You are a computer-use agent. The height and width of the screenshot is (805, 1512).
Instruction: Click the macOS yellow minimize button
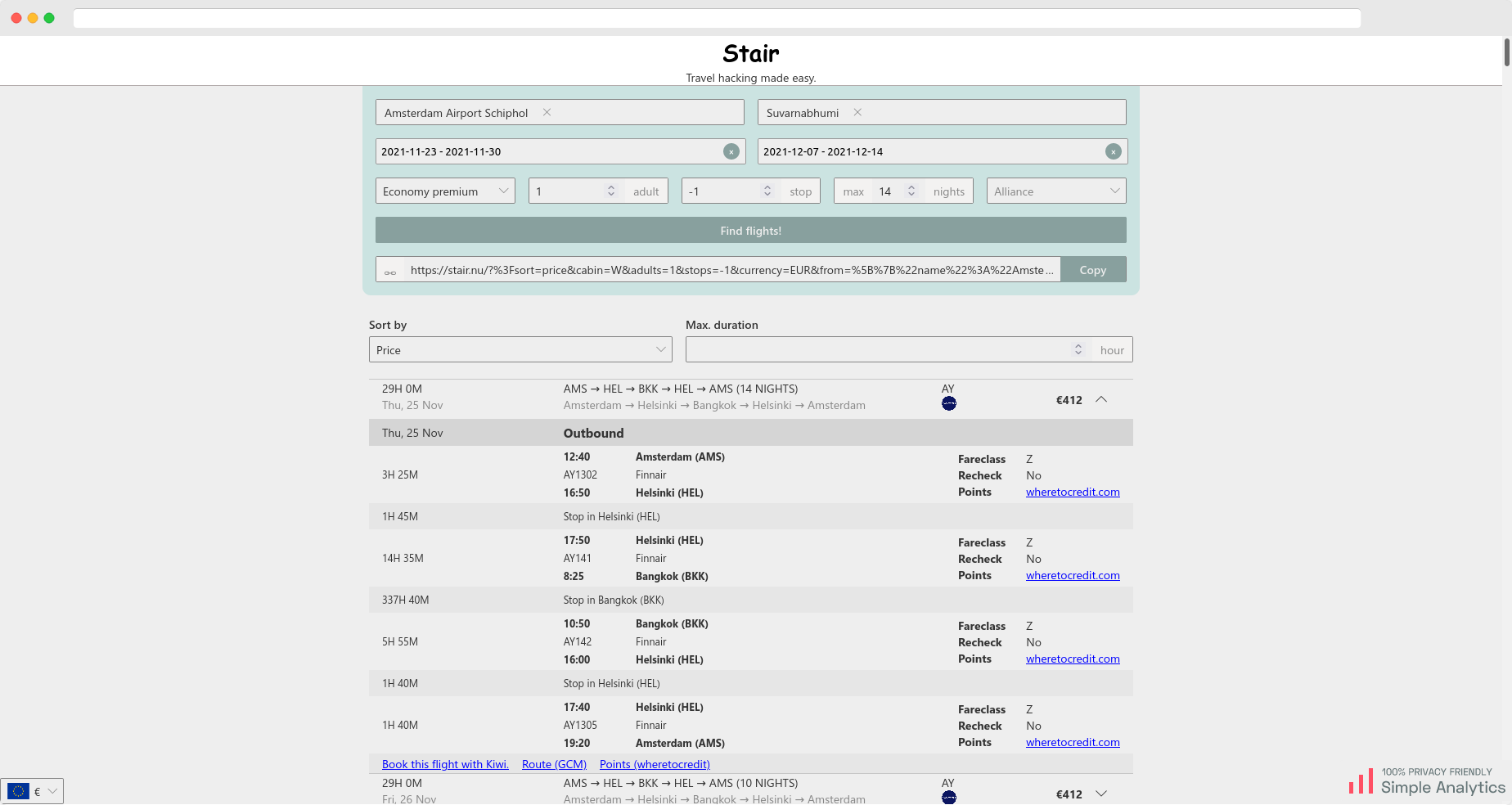click(x=33, y=18)
